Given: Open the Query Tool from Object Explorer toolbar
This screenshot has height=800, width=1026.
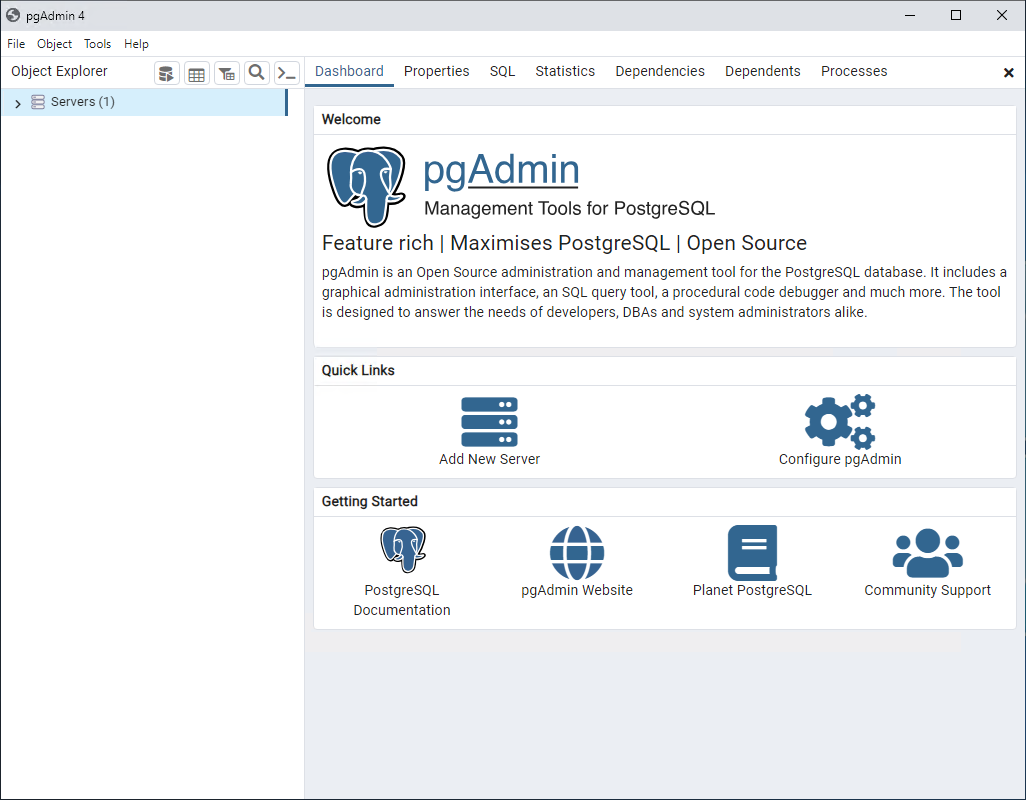Looking at the screenshot, I should (167, 73).
